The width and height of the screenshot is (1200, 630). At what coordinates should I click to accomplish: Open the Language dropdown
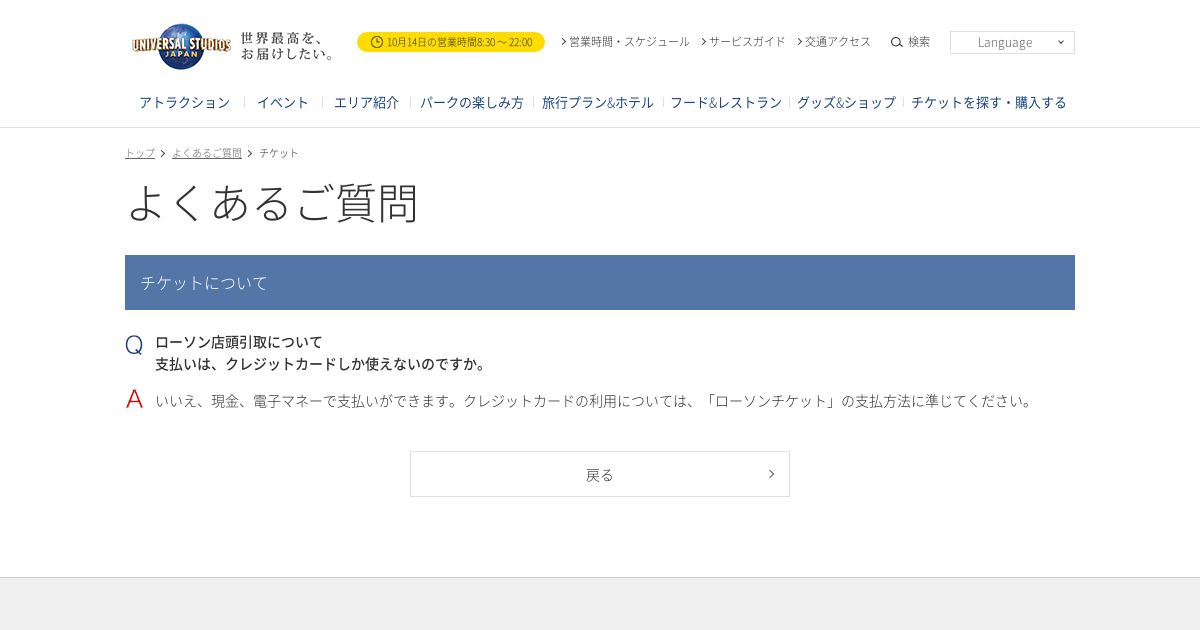(x=1012, y=42)
